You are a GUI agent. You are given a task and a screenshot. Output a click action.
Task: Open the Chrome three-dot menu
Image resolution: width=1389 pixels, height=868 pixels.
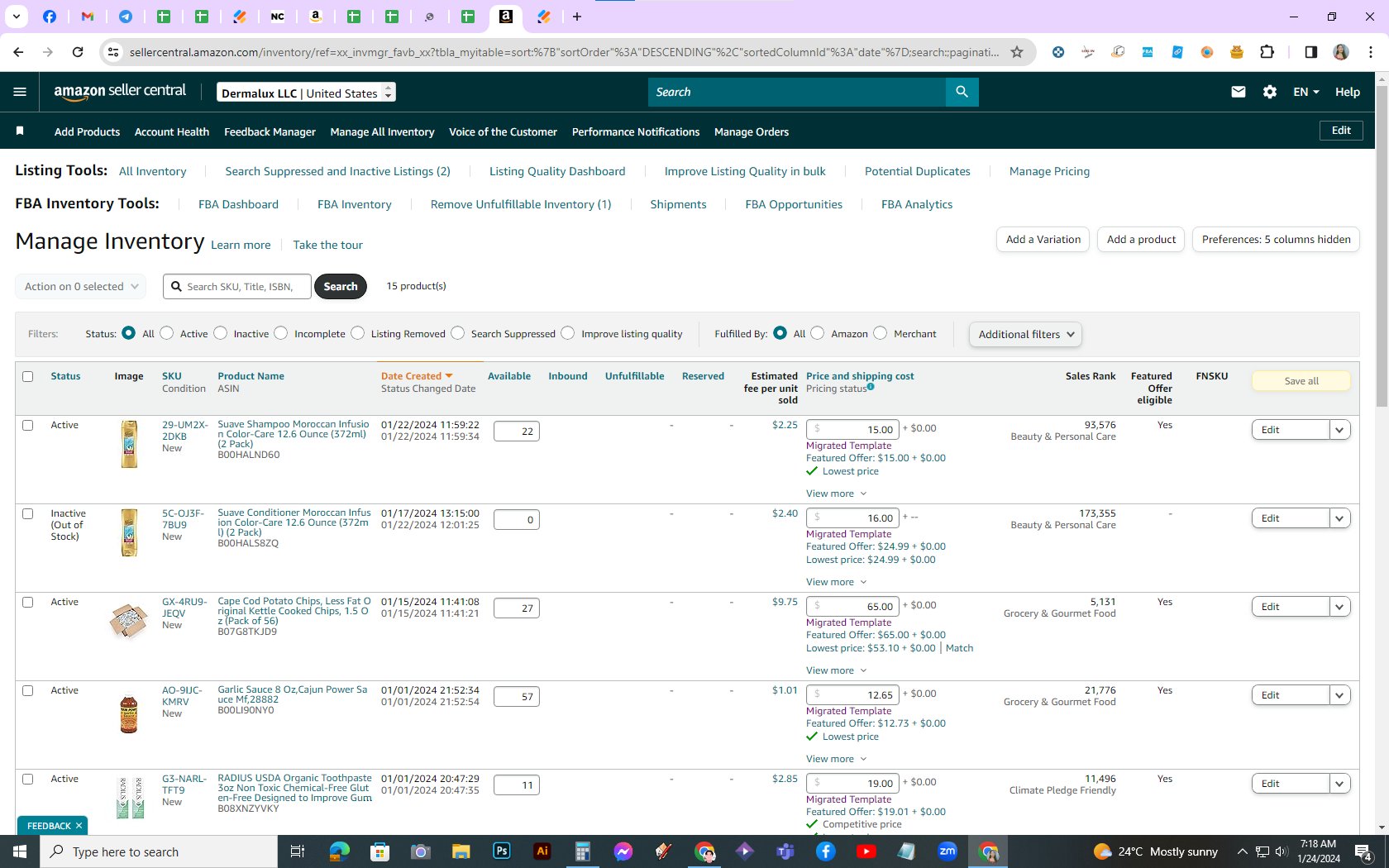click(x=1371, y=52)
